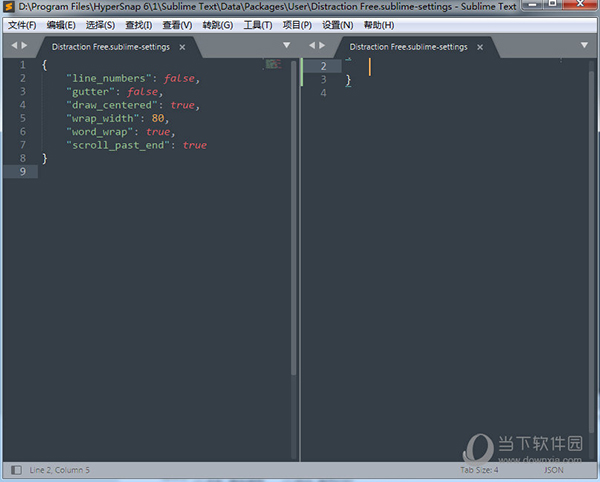Change JSON syntax in status bar

553,470
